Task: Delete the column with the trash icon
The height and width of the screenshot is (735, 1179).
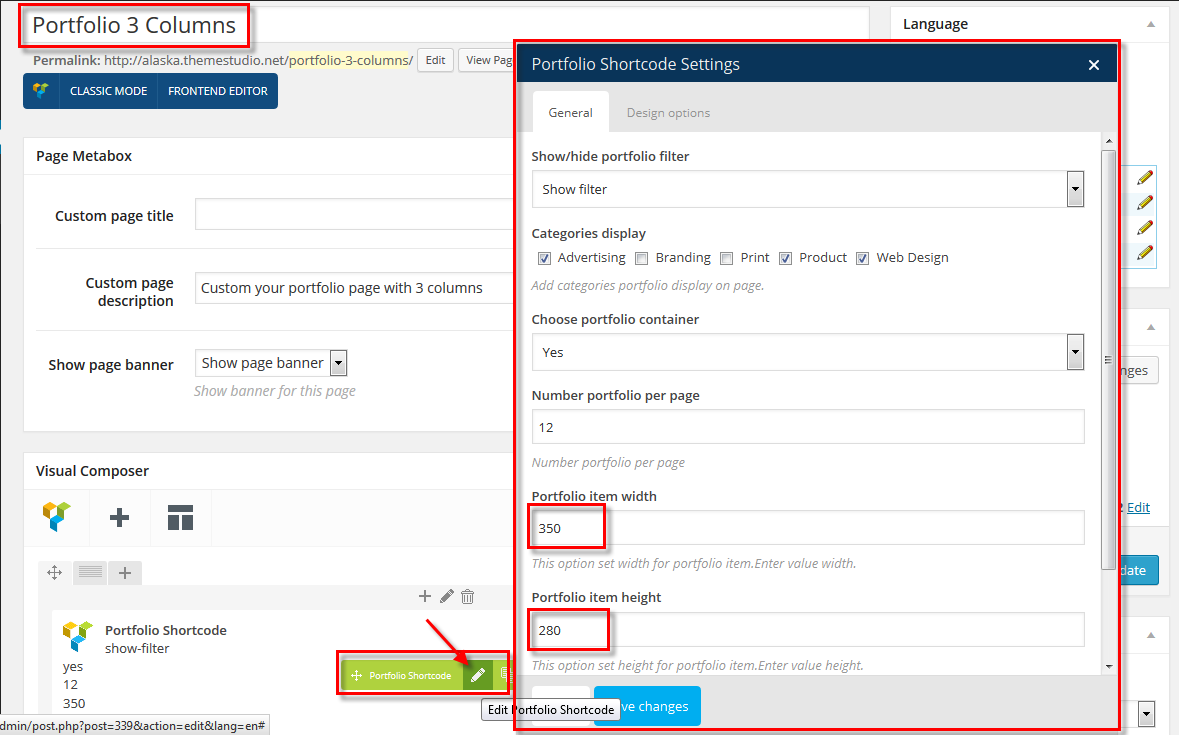Action: 468,597
